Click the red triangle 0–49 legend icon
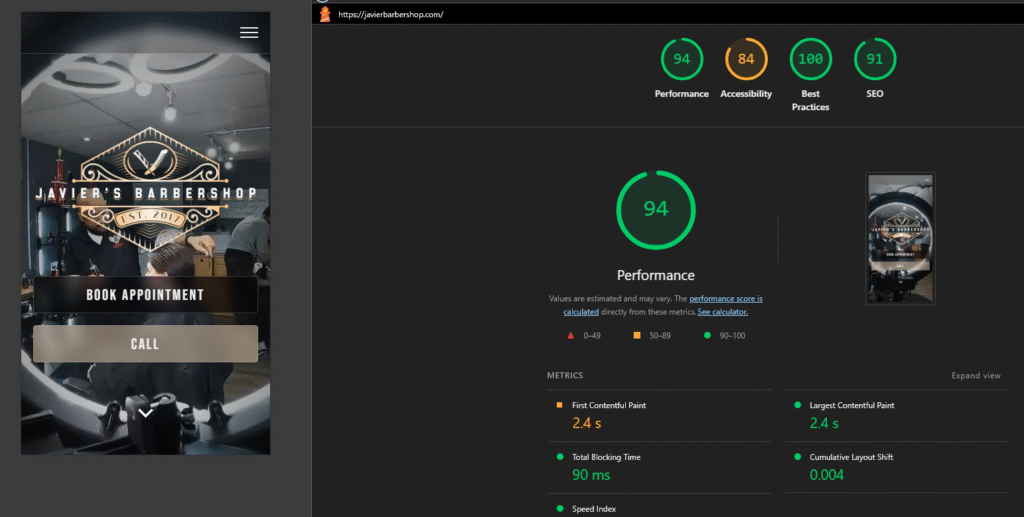Image resolution: width=1024 pixels, height=517 pixels. click(569, 336)
